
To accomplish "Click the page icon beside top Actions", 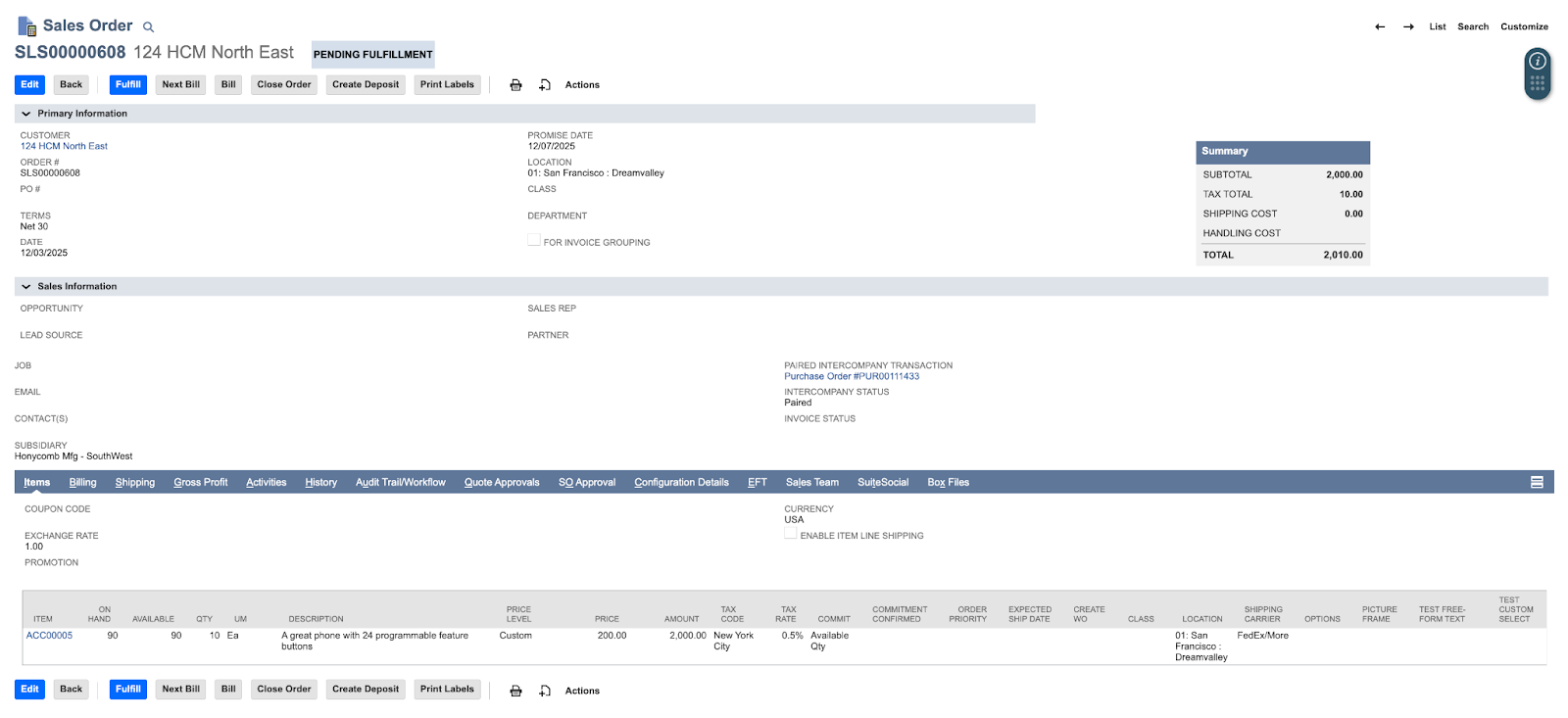I will point(545,85).
